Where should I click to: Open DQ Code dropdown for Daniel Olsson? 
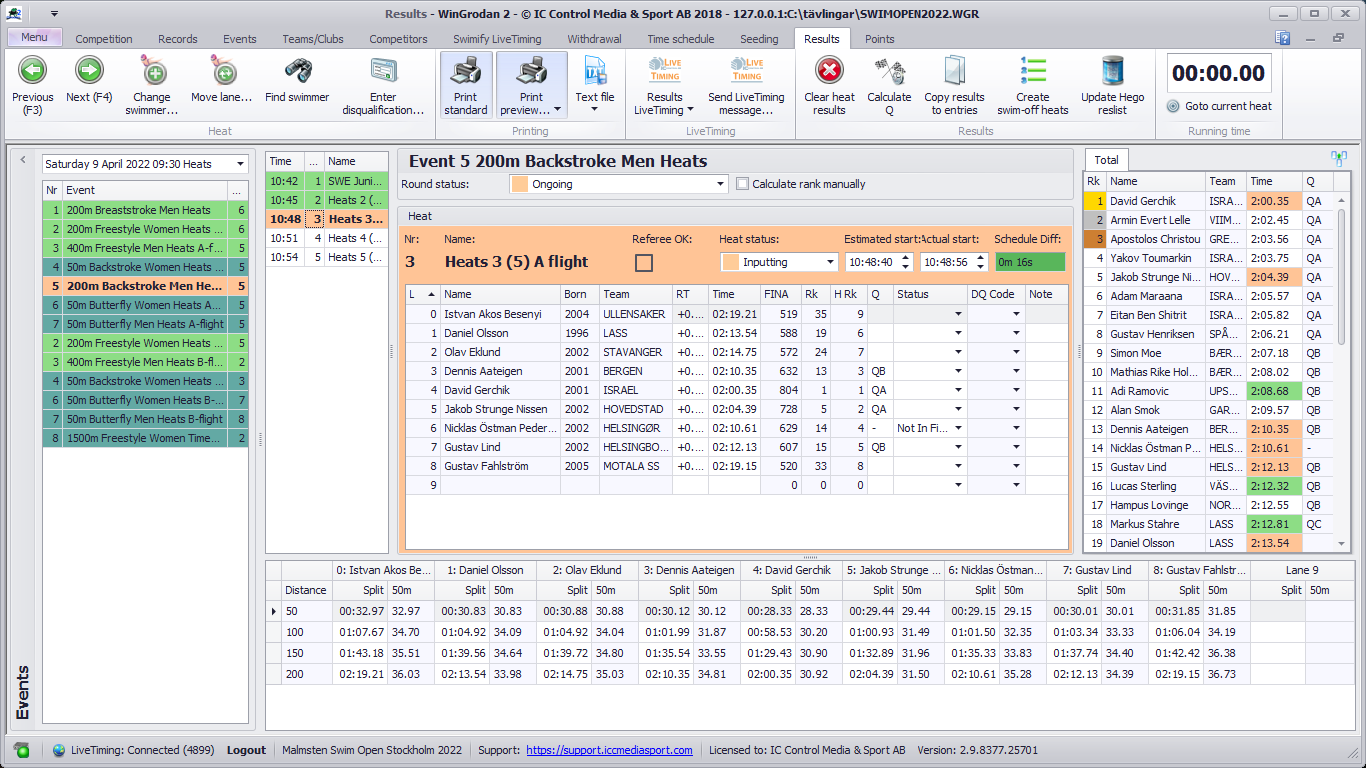click(1017, 333)
